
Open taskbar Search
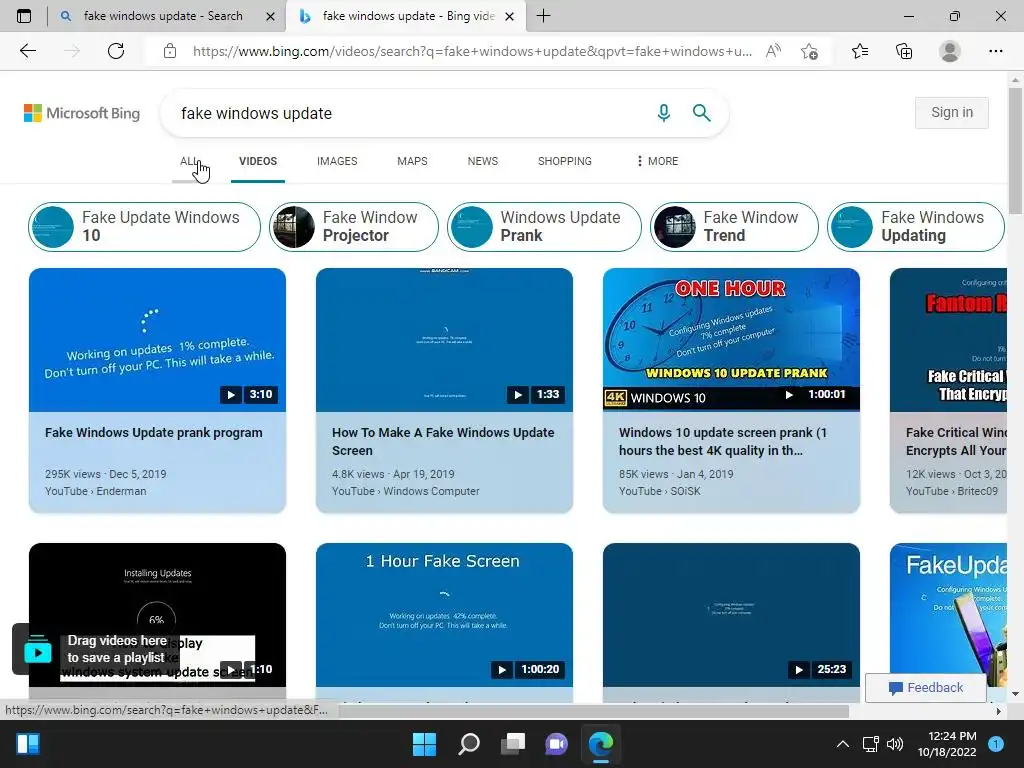pos(469,744)
